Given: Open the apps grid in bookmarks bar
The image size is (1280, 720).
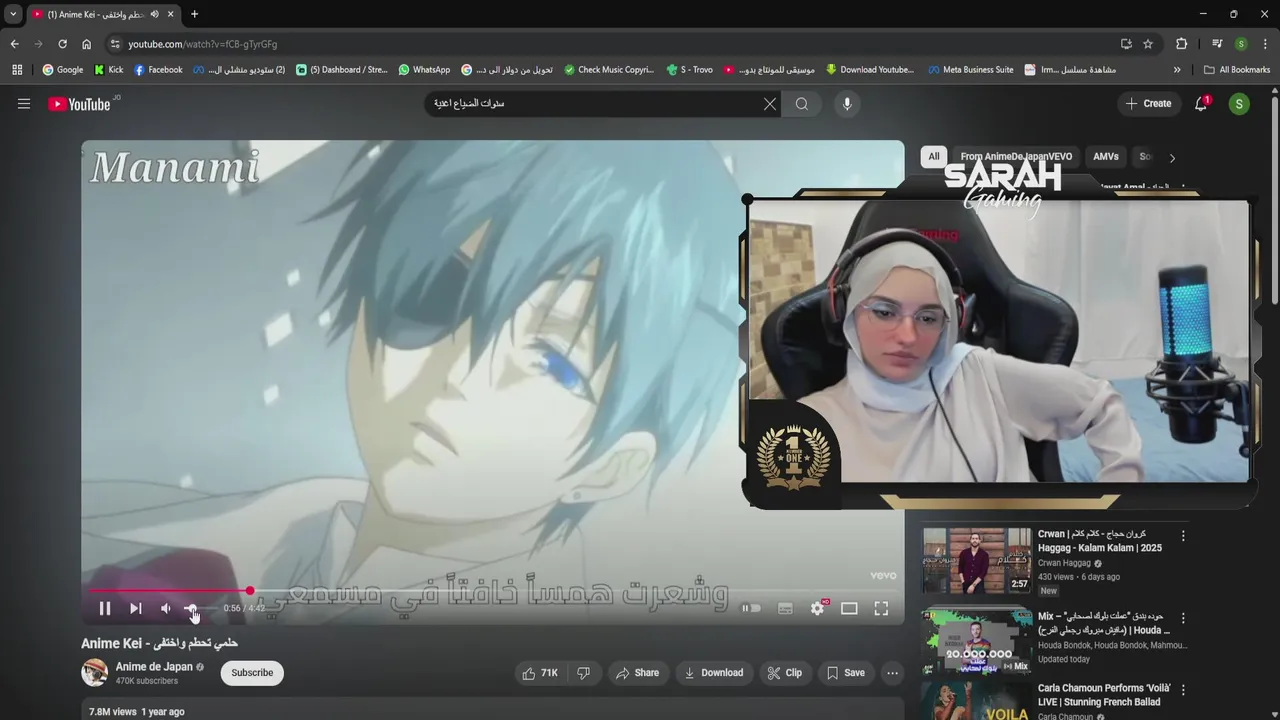Looking at the screenshot, I should [x=17, y=70].
